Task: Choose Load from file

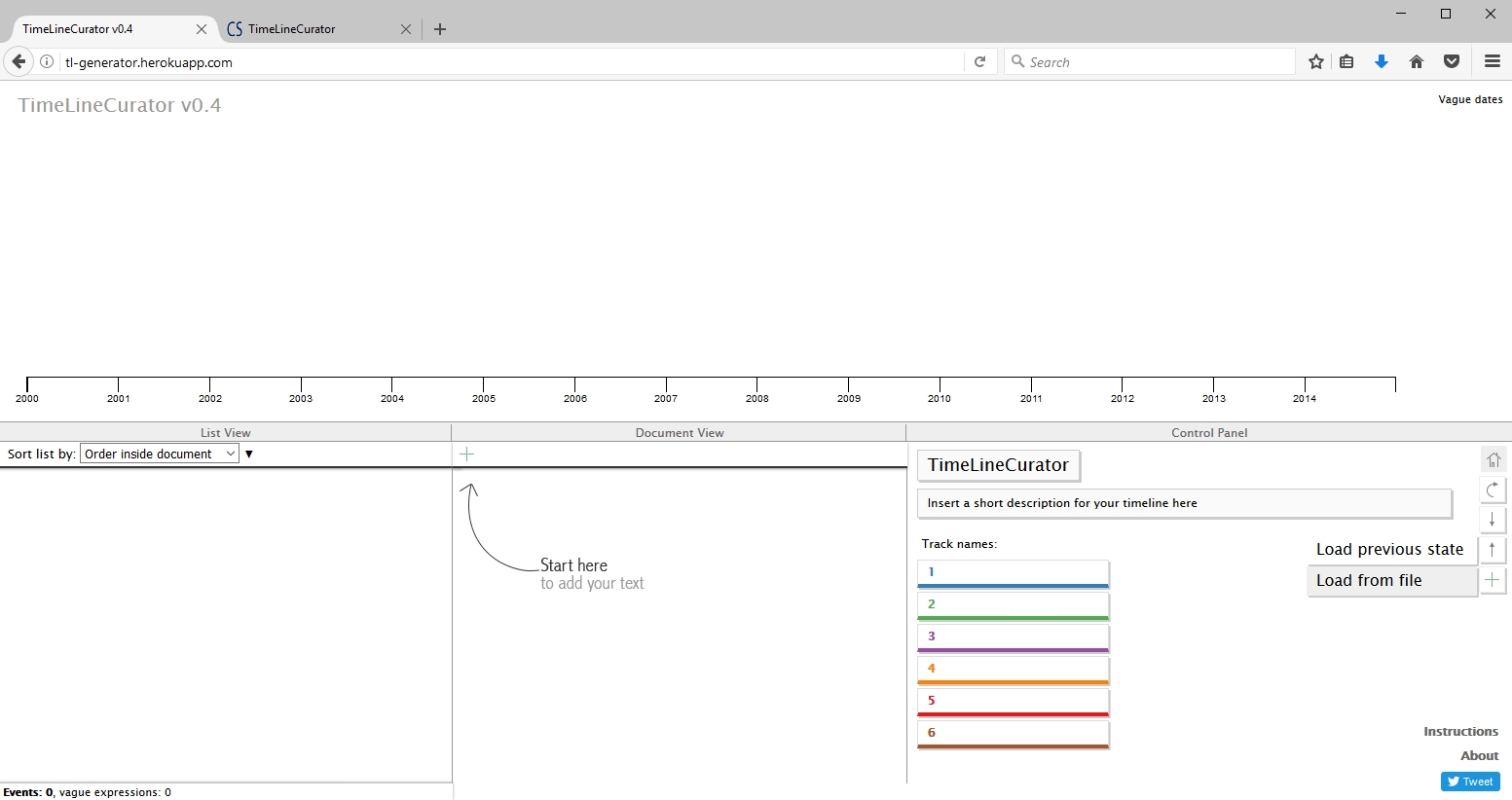Action: [x=1392, y=581]
